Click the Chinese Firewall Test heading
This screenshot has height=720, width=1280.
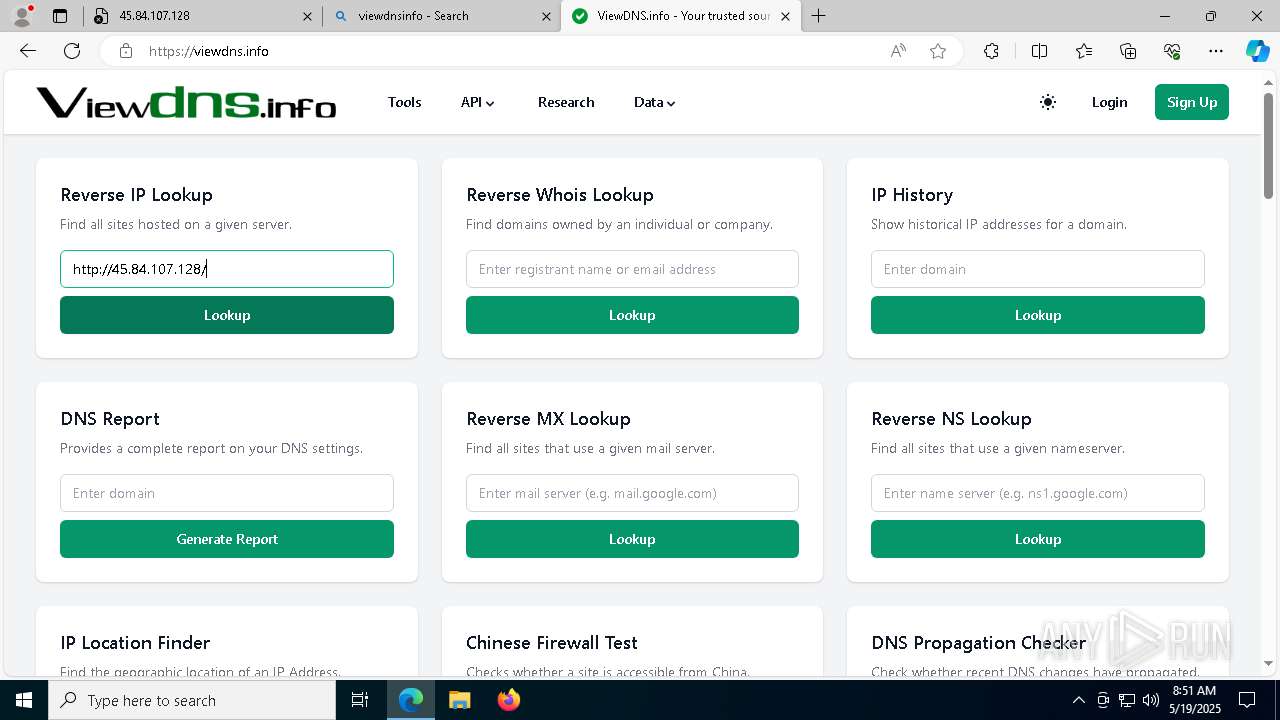[552, 643]
